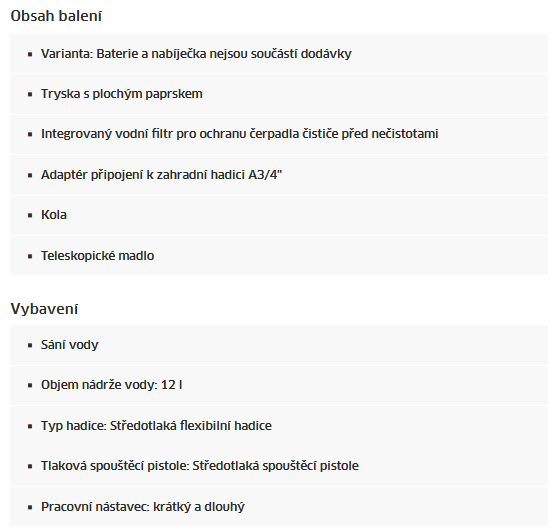Click the bullet before 'Objem nádrže vody'

click(30, 386)
